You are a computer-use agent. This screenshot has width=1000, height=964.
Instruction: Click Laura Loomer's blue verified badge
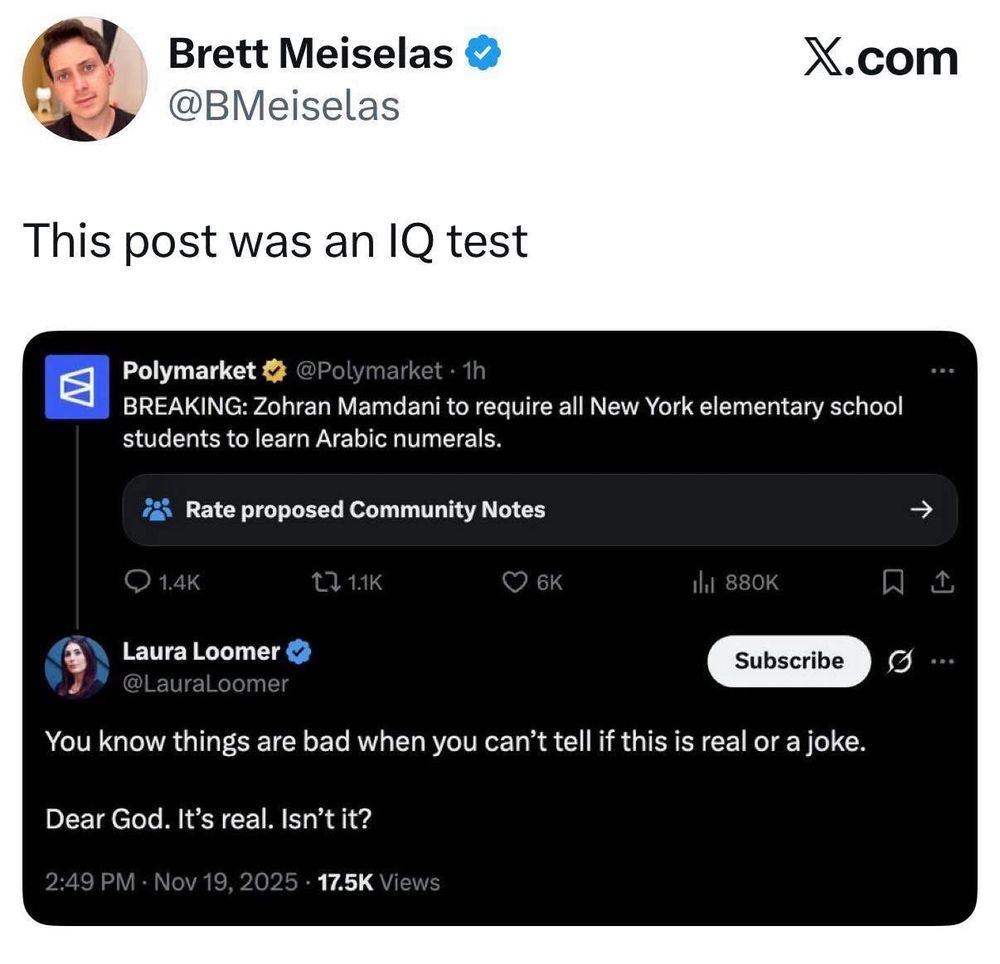coord(300,652)
